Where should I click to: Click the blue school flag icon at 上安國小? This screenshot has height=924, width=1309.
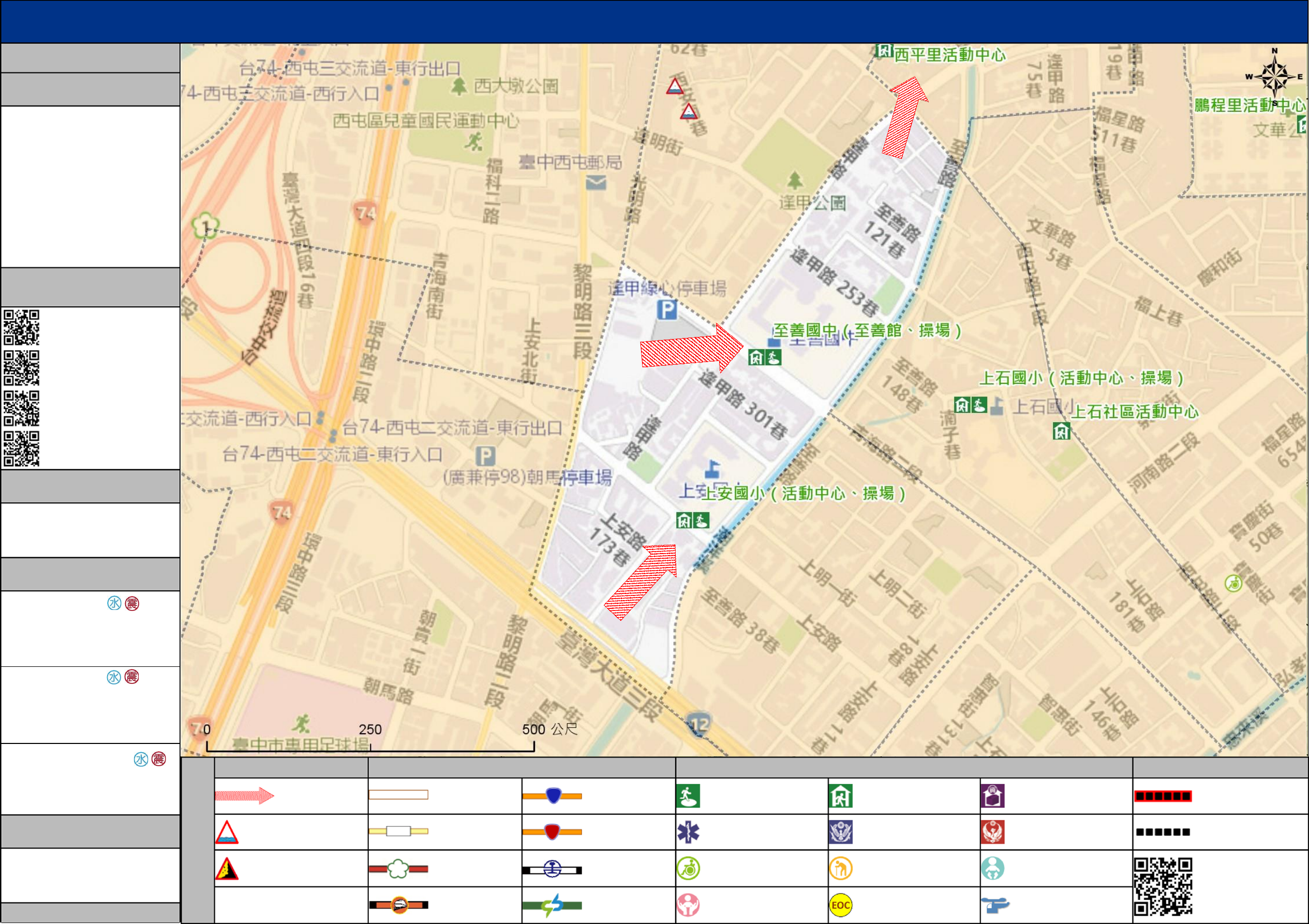click(x=712, y=469)
